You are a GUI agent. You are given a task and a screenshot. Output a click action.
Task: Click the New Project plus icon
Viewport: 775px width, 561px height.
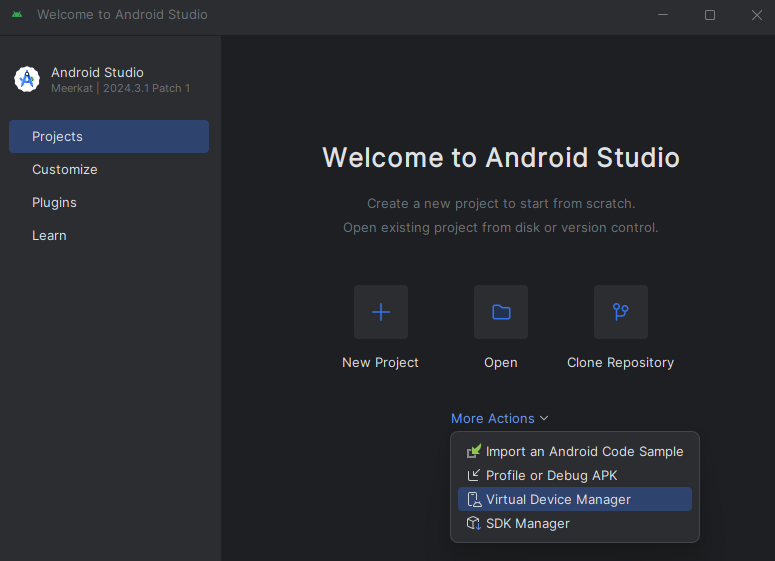[381, 312]
